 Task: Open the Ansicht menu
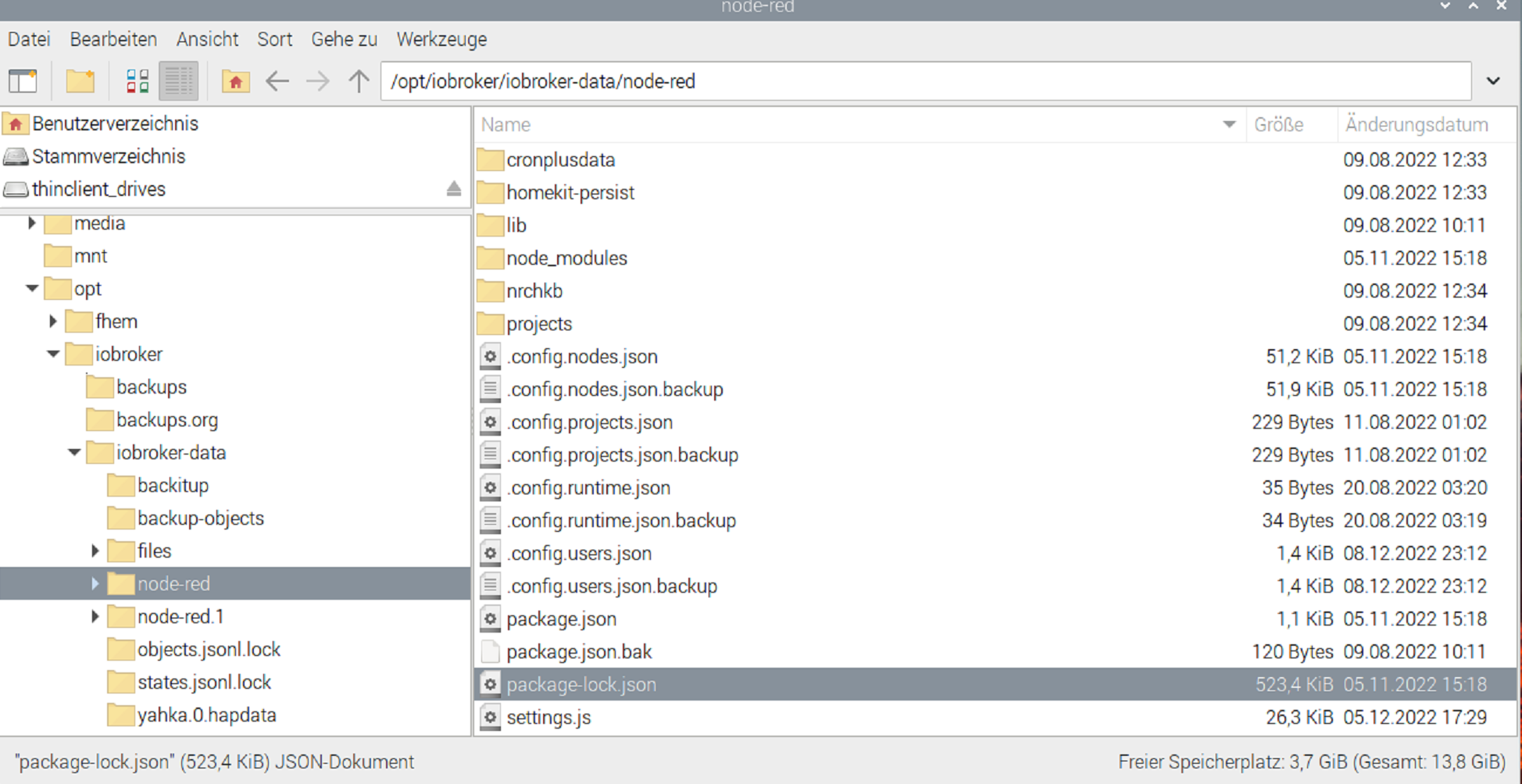click(207, 39)
